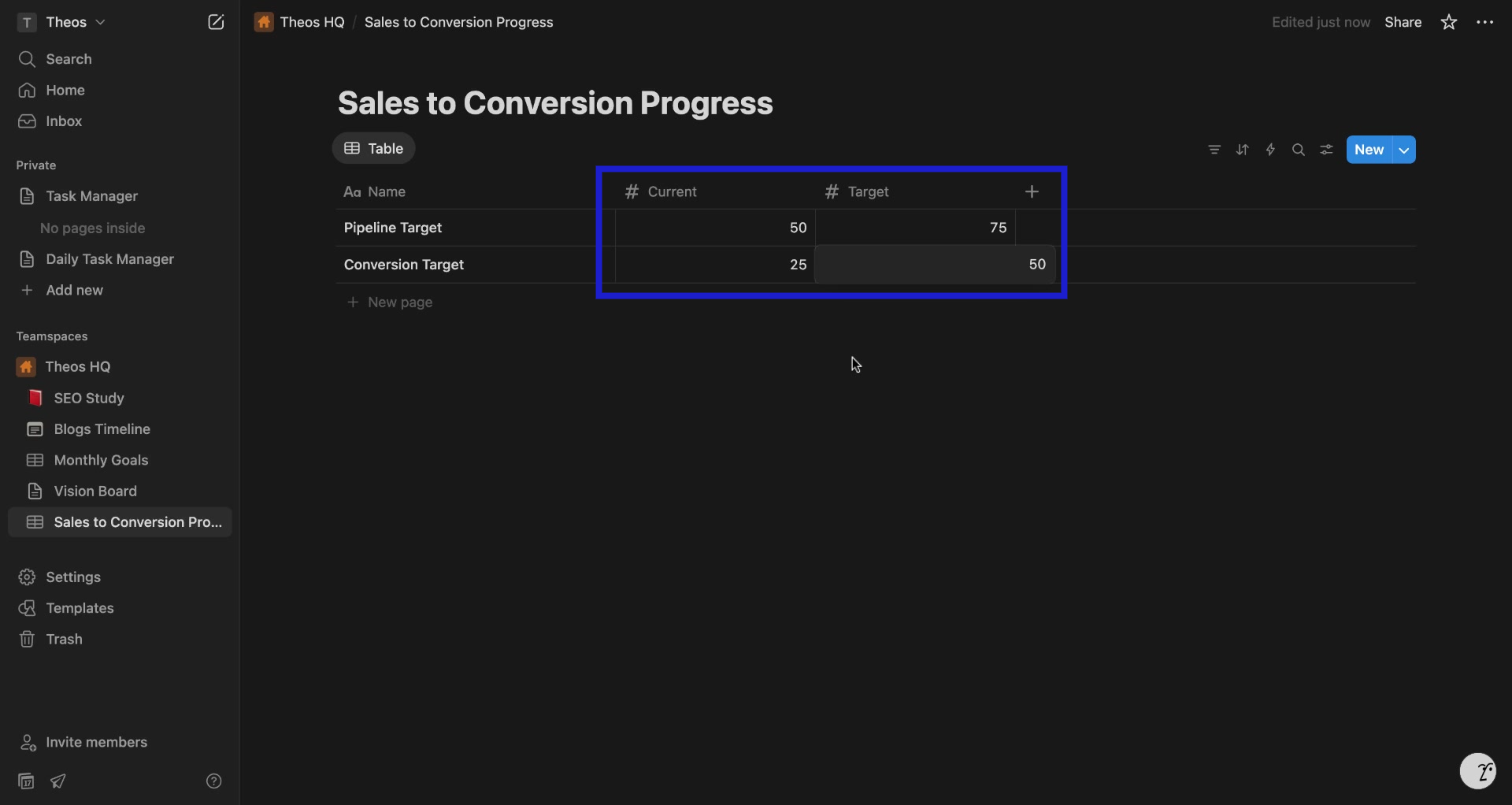Screen dimensions: 1512x805
Task: Open Inbox from the sidebar
Action: pos(63,121)
